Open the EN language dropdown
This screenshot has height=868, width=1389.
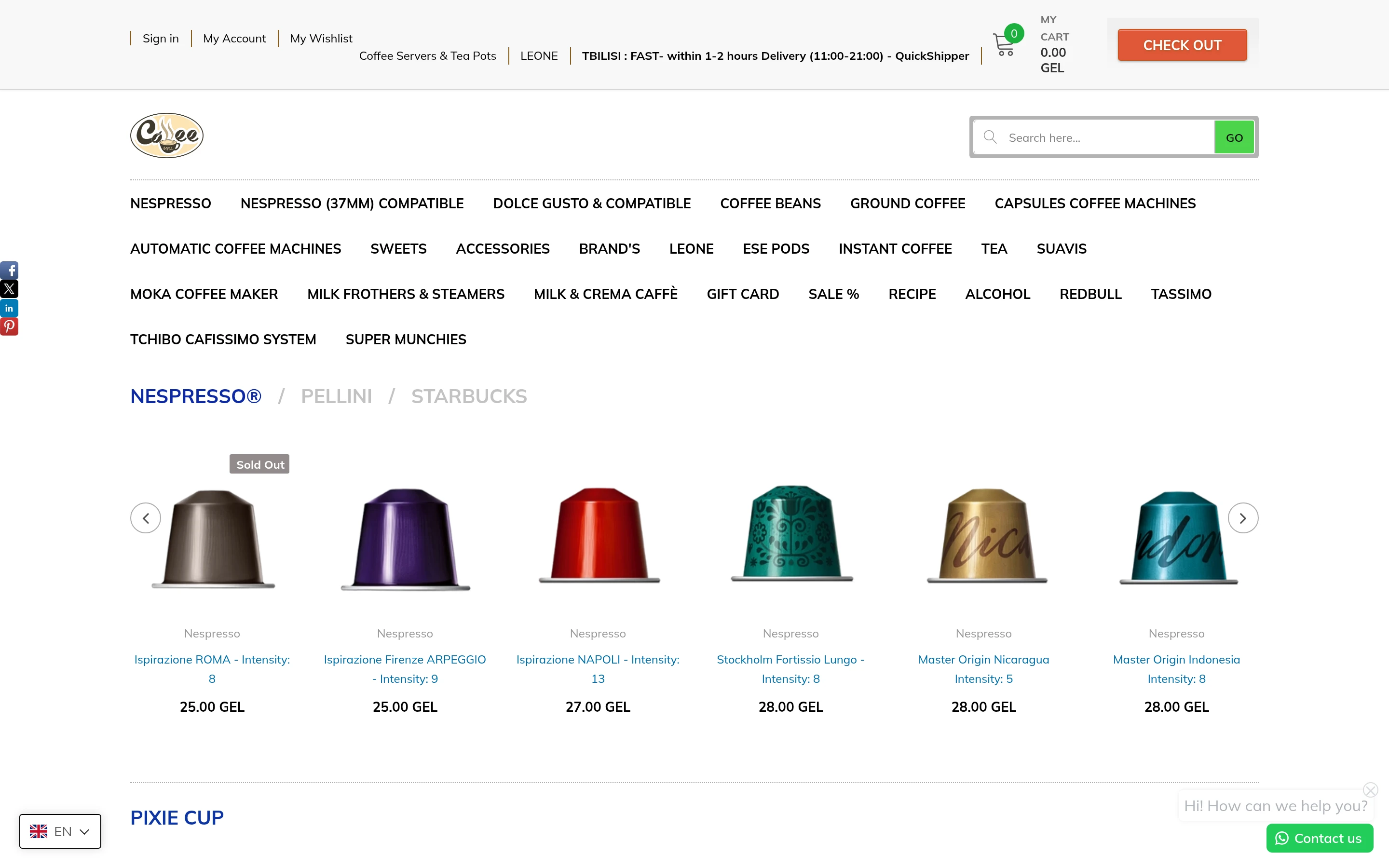tap(60, 831)
